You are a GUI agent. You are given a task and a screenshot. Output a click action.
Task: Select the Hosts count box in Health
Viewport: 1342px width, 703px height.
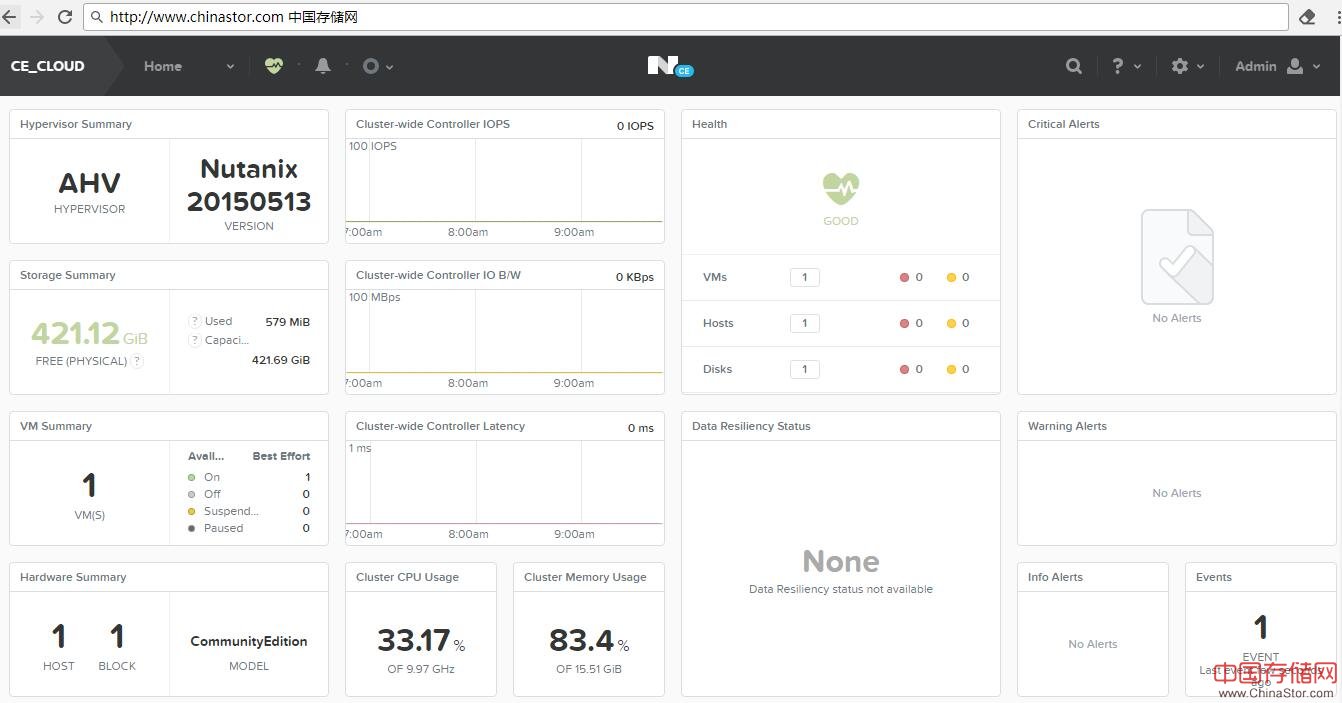[x=804, y=323]
